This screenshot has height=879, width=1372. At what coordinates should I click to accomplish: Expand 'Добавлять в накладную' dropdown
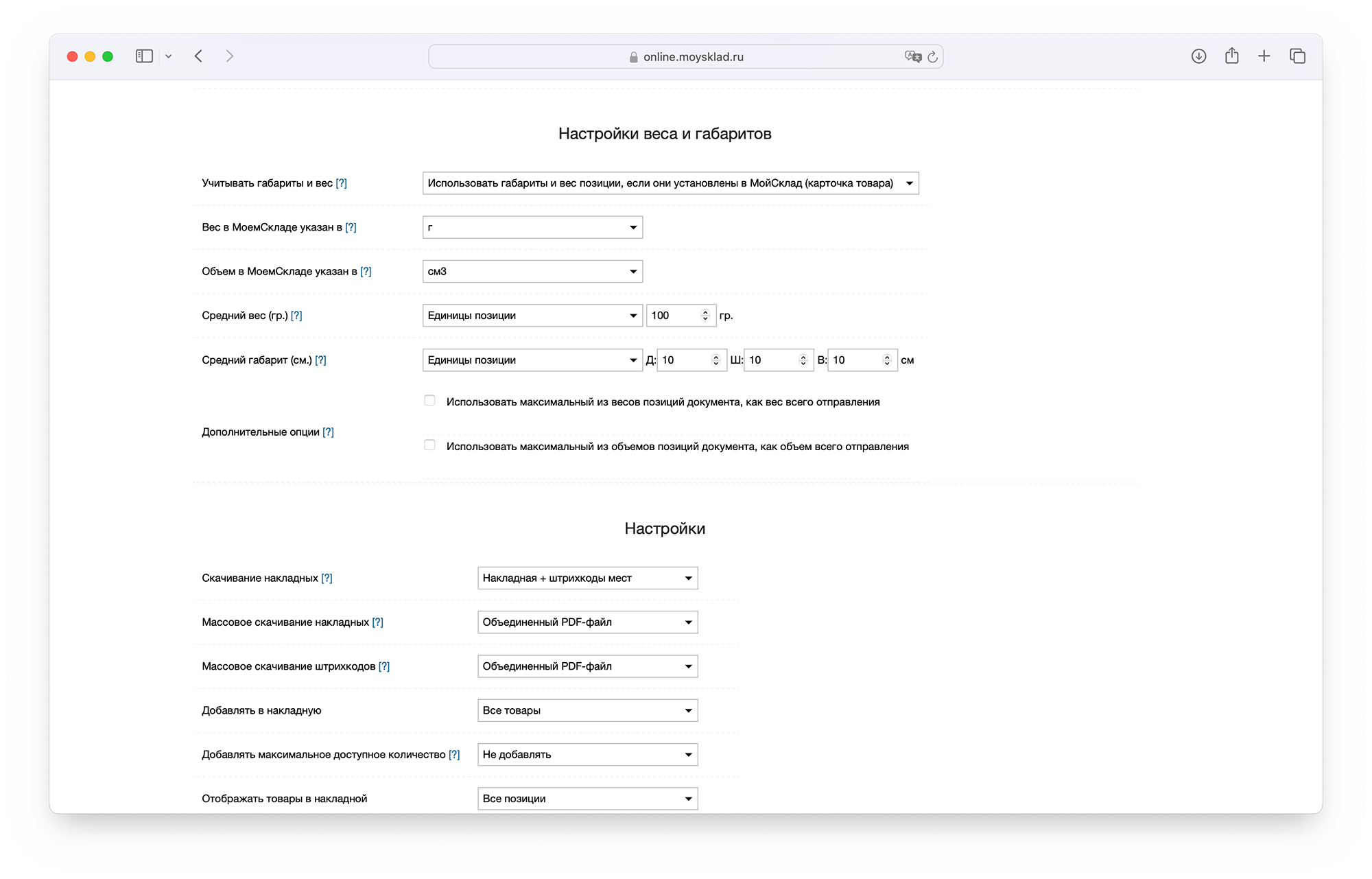(x=587, y=710)
